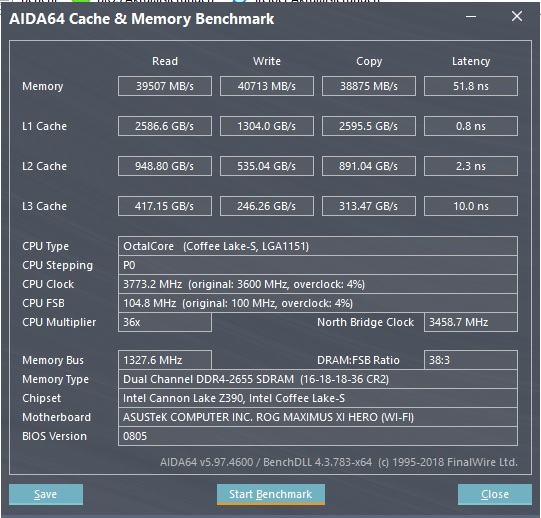
Task: Minimize the AIDA64 benchmark window
Action: [471, 17]
